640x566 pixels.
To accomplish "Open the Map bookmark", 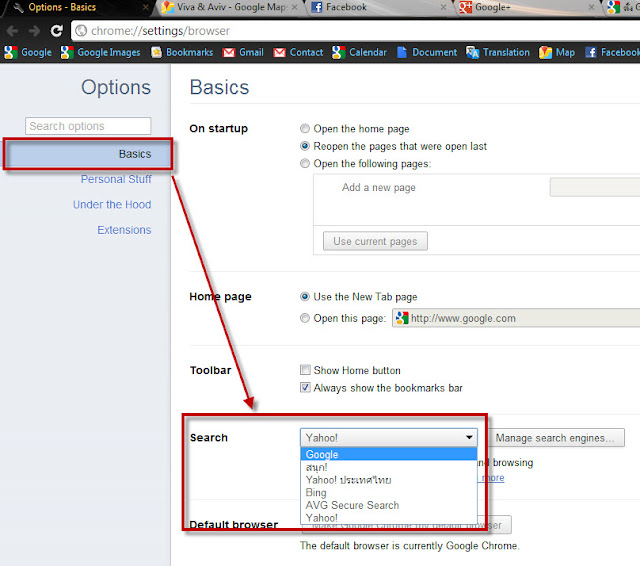I will coord(557,52).
